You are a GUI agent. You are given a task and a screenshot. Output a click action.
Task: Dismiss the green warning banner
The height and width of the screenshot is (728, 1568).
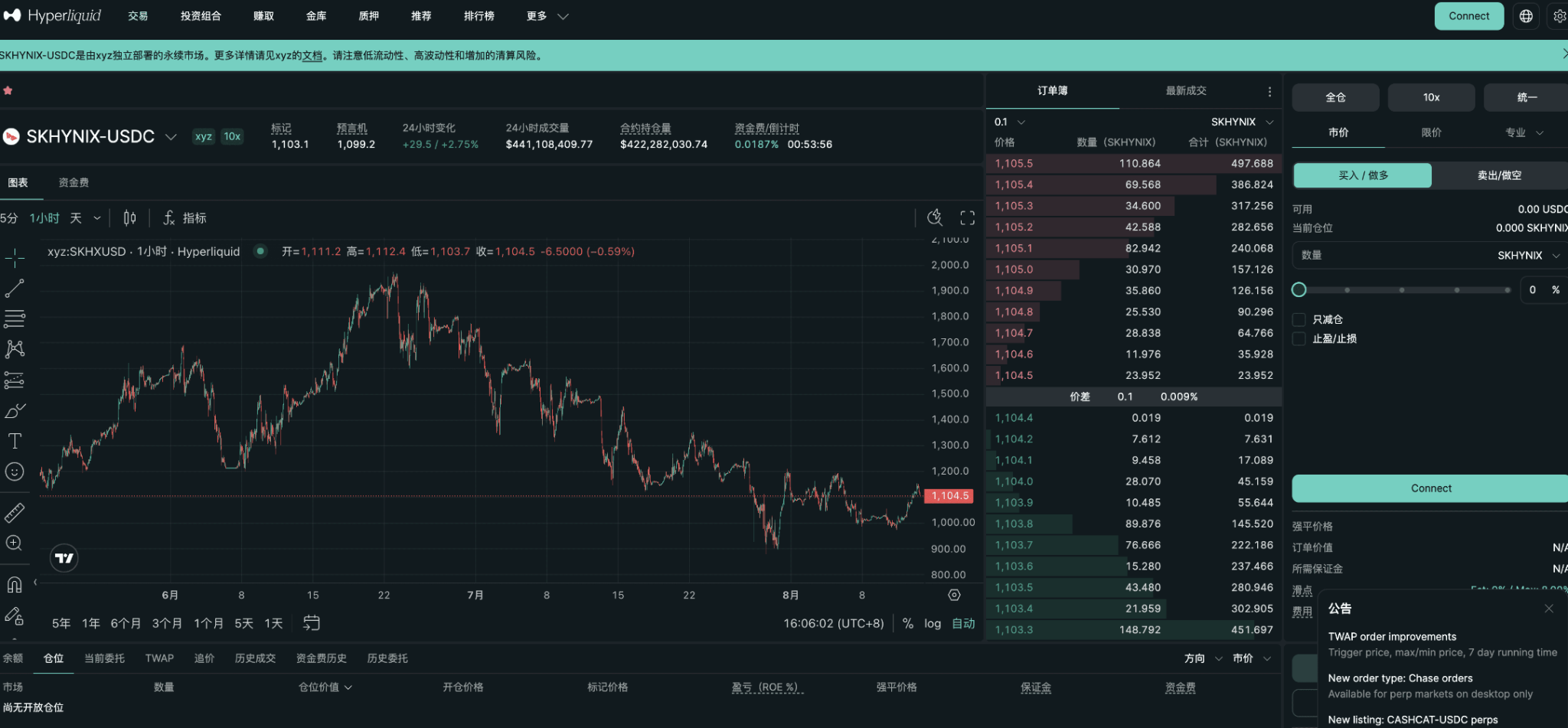click(1563, 54)
